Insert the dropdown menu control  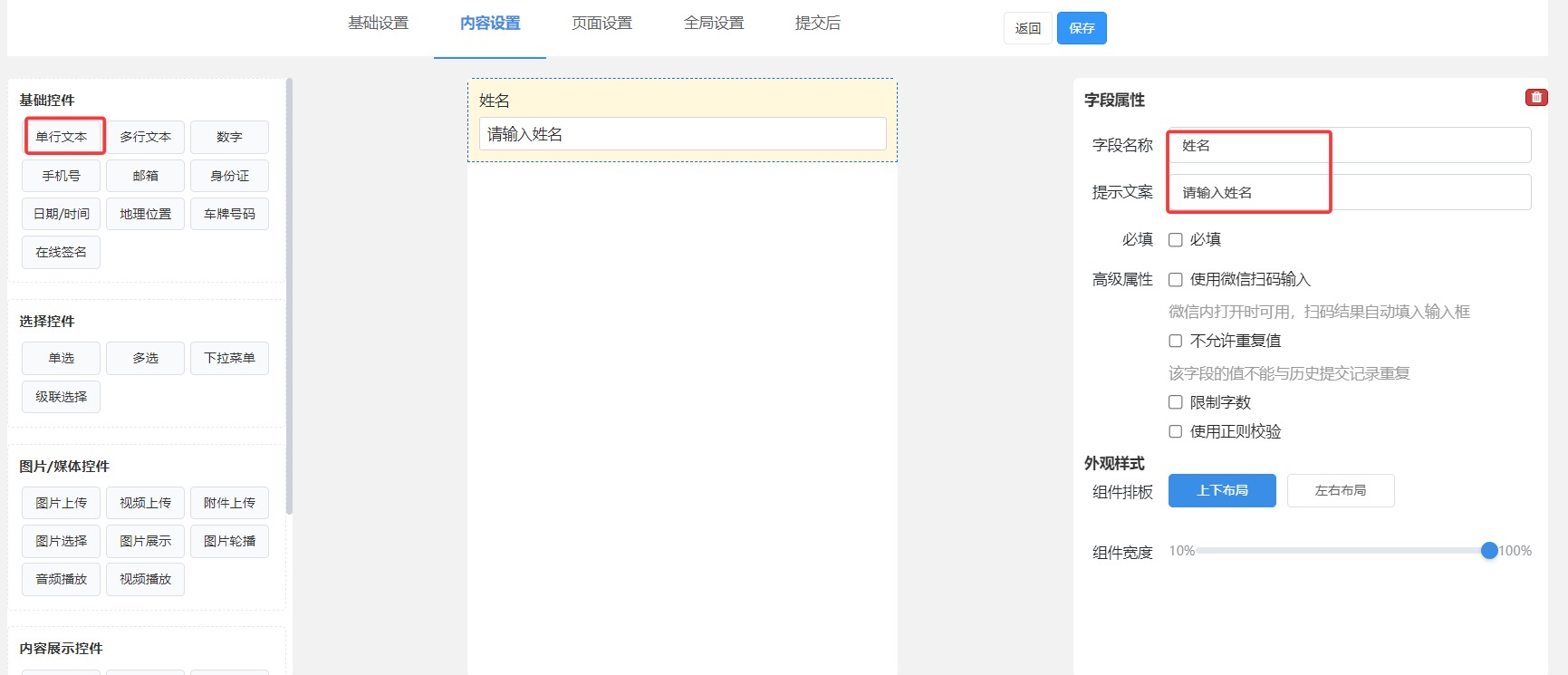click(229, 358)
